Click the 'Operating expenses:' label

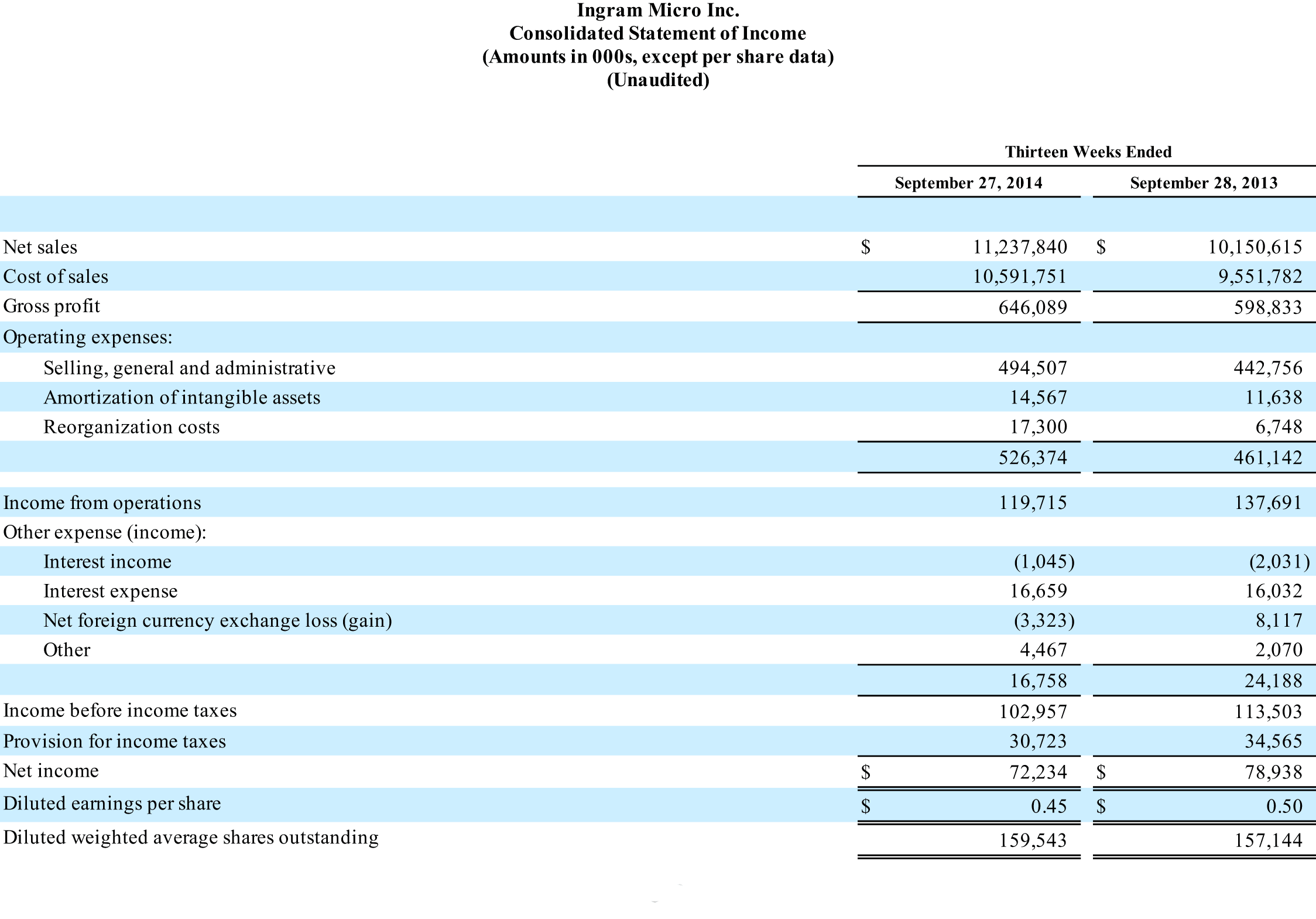pyautogui.click(x=88, y=337)
